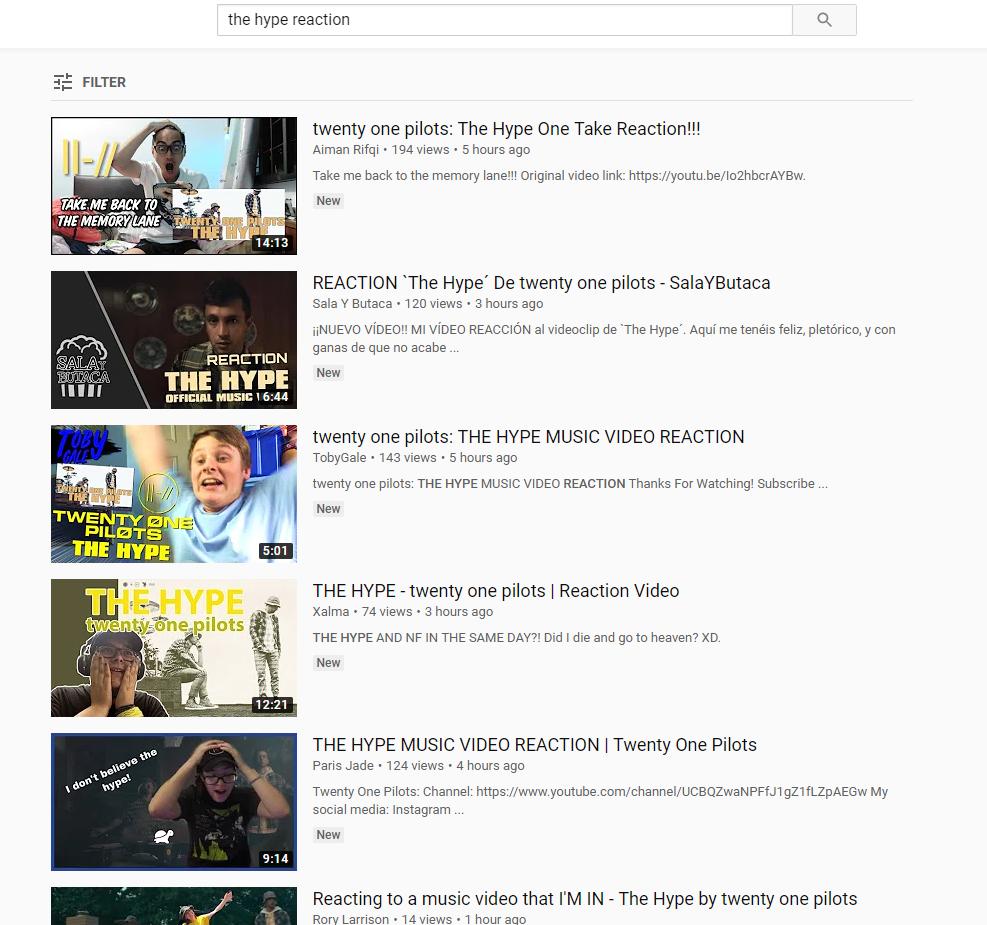Click the '¡¡NUEVO VÍDEO!!' description text
This screenshot has width=987, height=925.
[x=604, y=339]
